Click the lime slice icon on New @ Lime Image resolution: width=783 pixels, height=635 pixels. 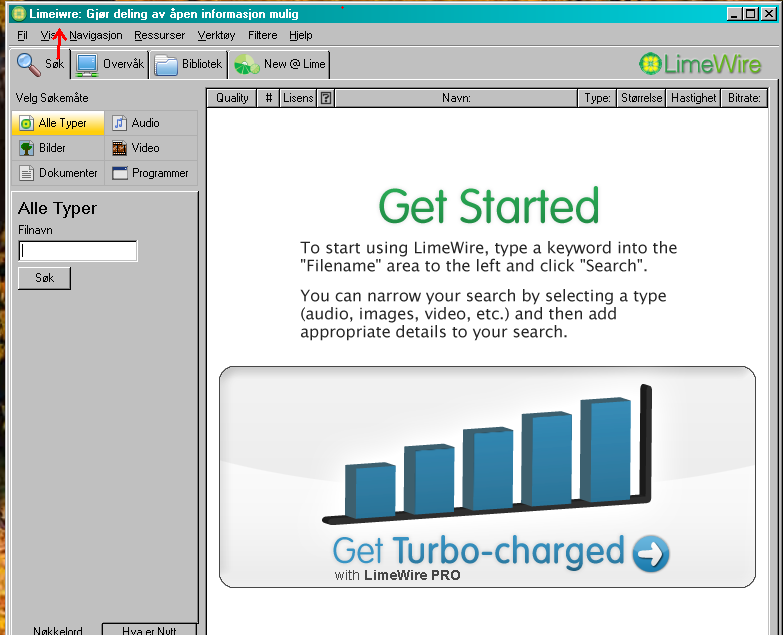click(247, 65)
